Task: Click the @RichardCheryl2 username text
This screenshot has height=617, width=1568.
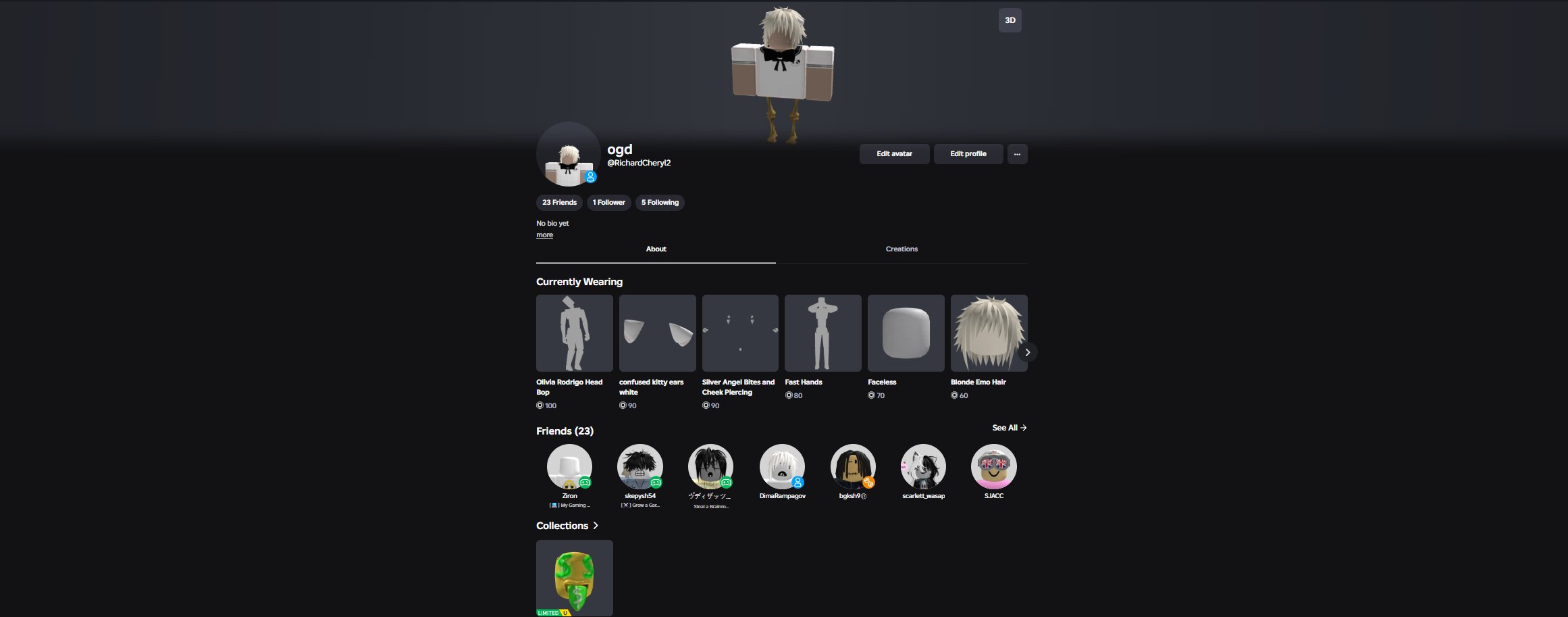Action: [639, 163]
